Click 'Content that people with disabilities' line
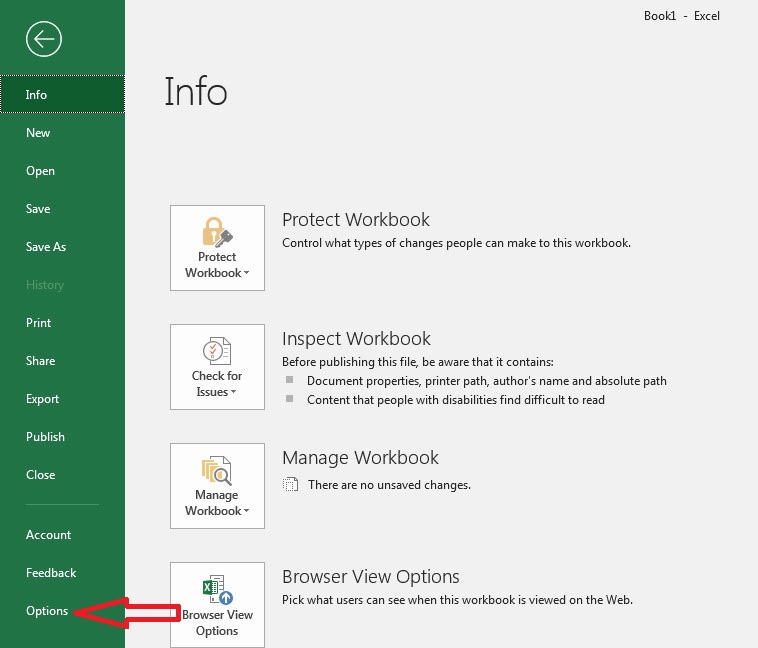Image resolution: width=758 pixels, height=648 pixels. coord(456,400)
